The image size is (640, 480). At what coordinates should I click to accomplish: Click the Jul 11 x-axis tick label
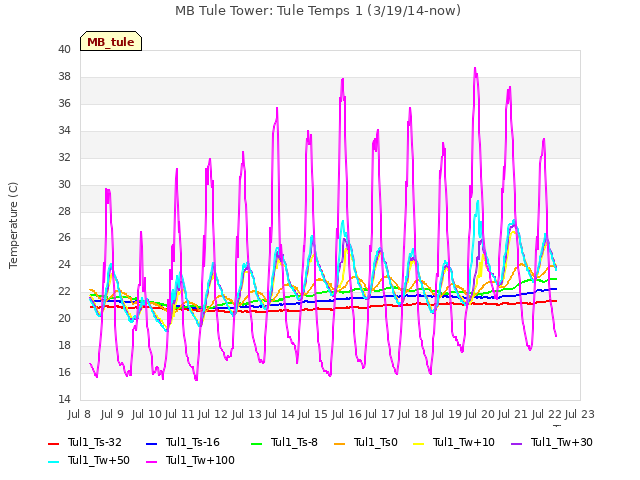click(x=180, y=414)
